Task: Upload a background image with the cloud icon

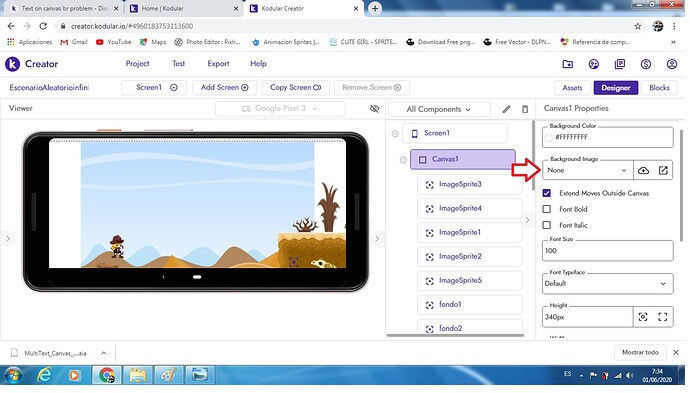Action: pos(643,170)
